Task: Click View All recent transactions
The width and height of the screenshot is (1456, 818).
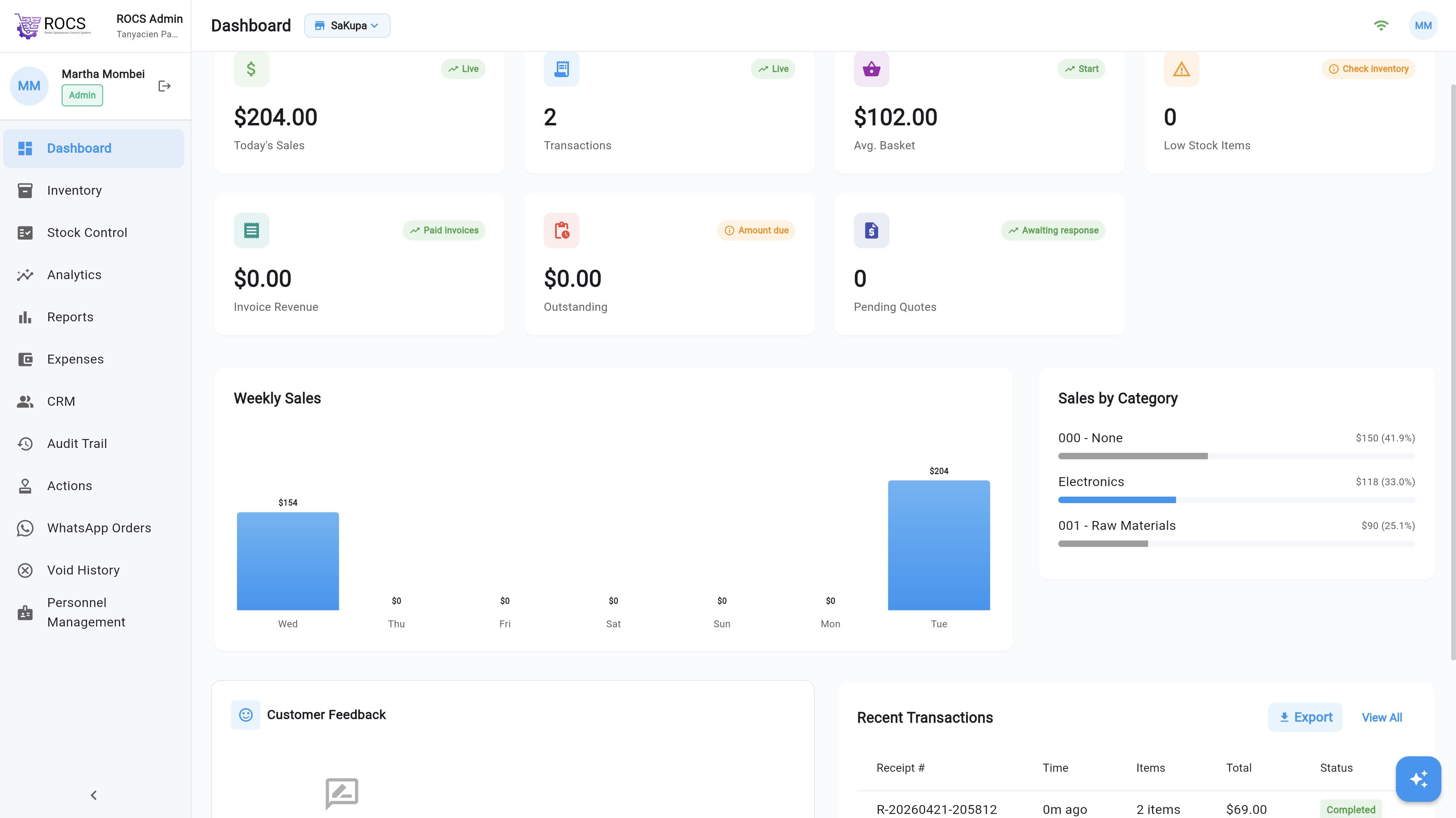Action: click(1381, 717)
